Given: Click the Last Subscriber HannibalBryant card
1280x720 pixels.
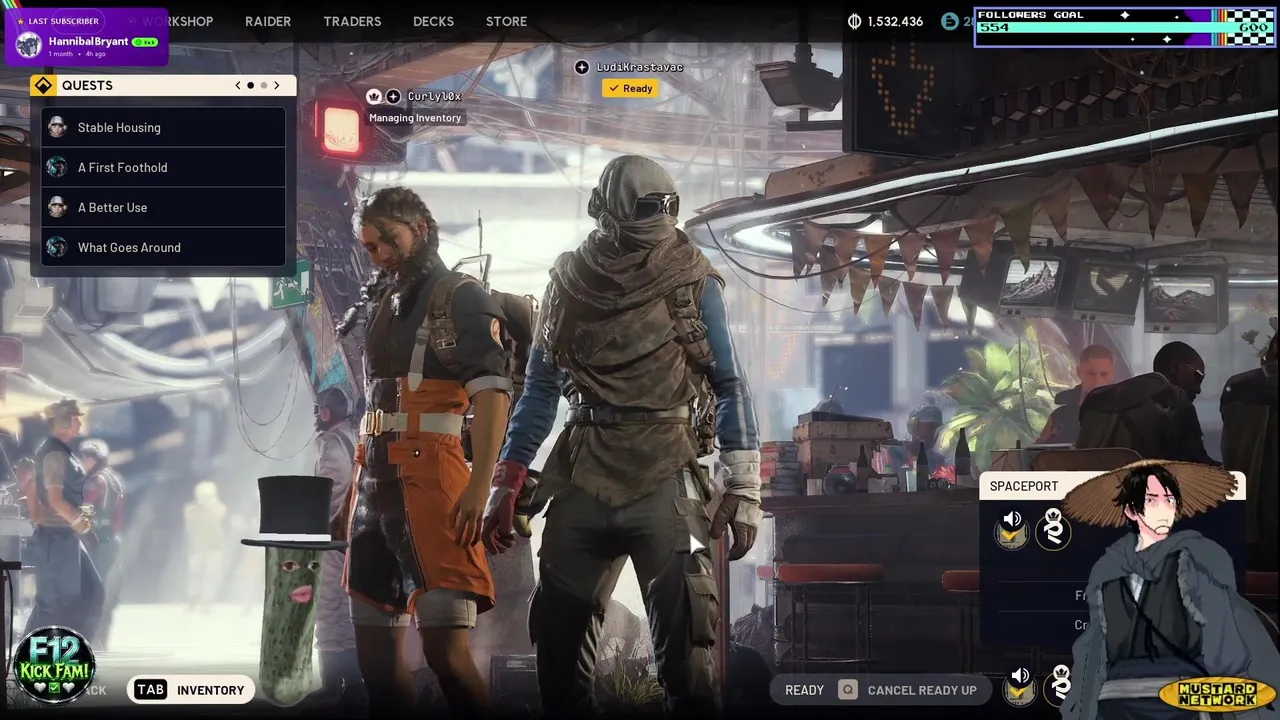Looking at the screenshot, I should tap(87, 36).
